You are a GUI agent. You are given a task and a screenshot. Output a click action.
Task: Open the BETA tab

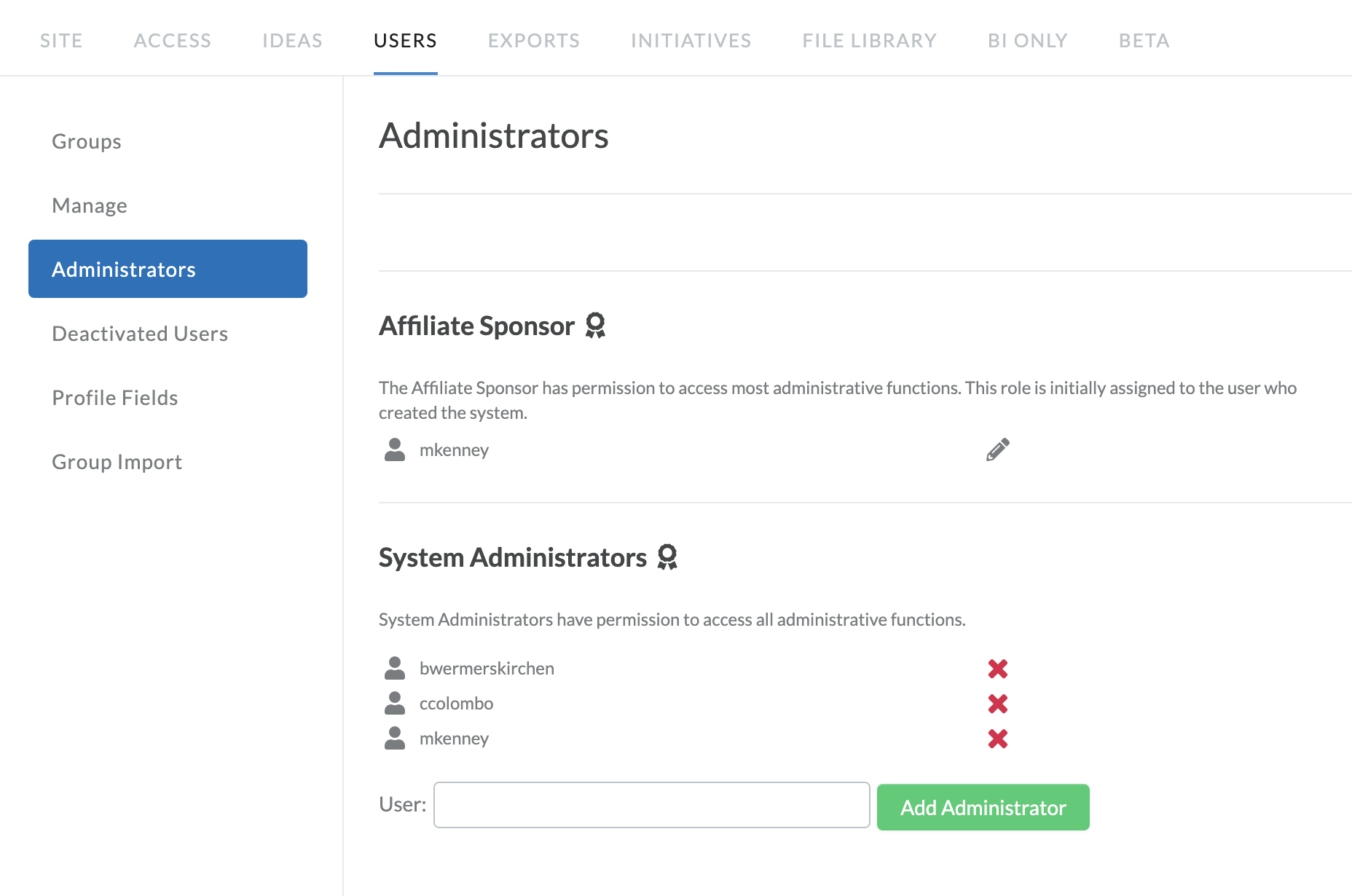click(1144, 41)
